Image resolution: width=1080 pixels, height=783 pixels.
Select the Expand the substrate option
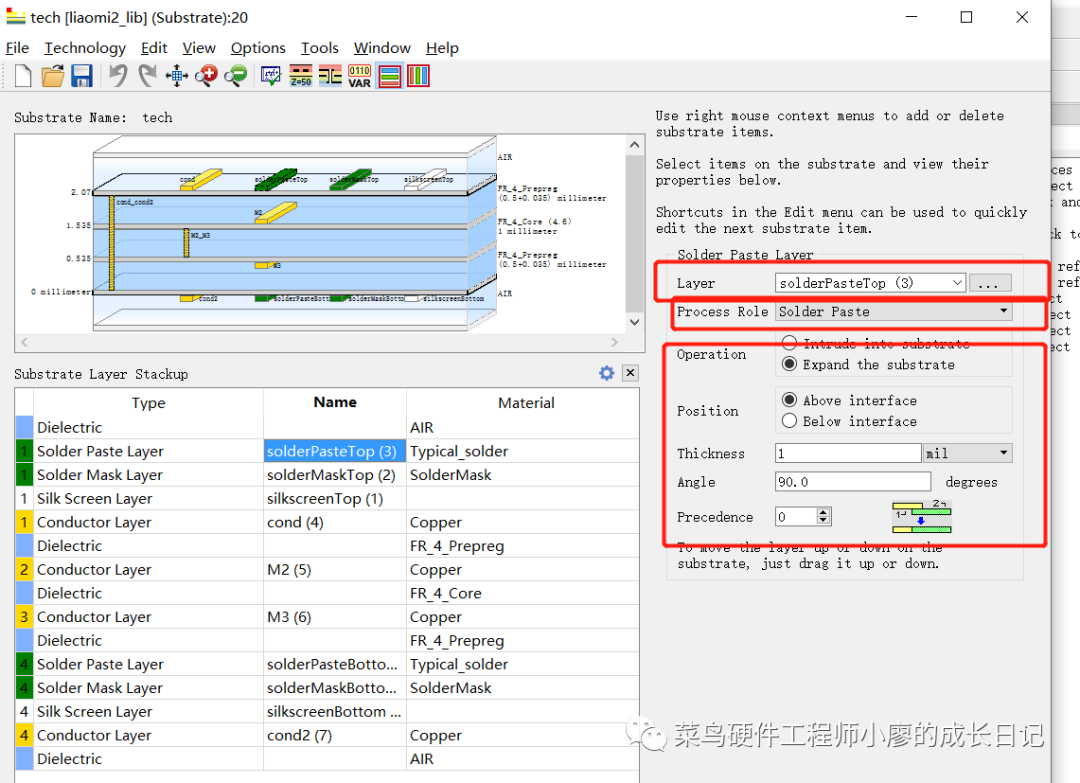click(x=790, y=365)
